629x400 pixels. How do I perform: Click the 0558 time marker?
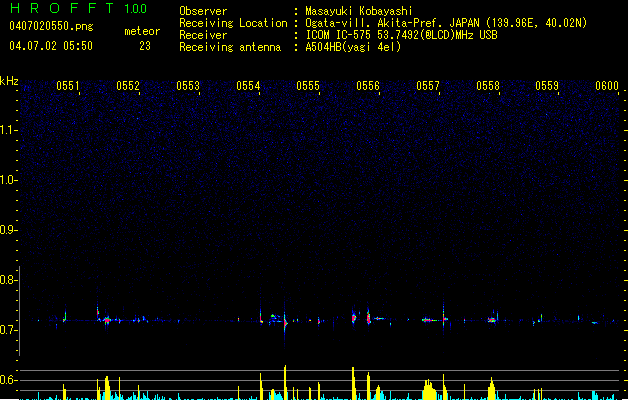488,86
